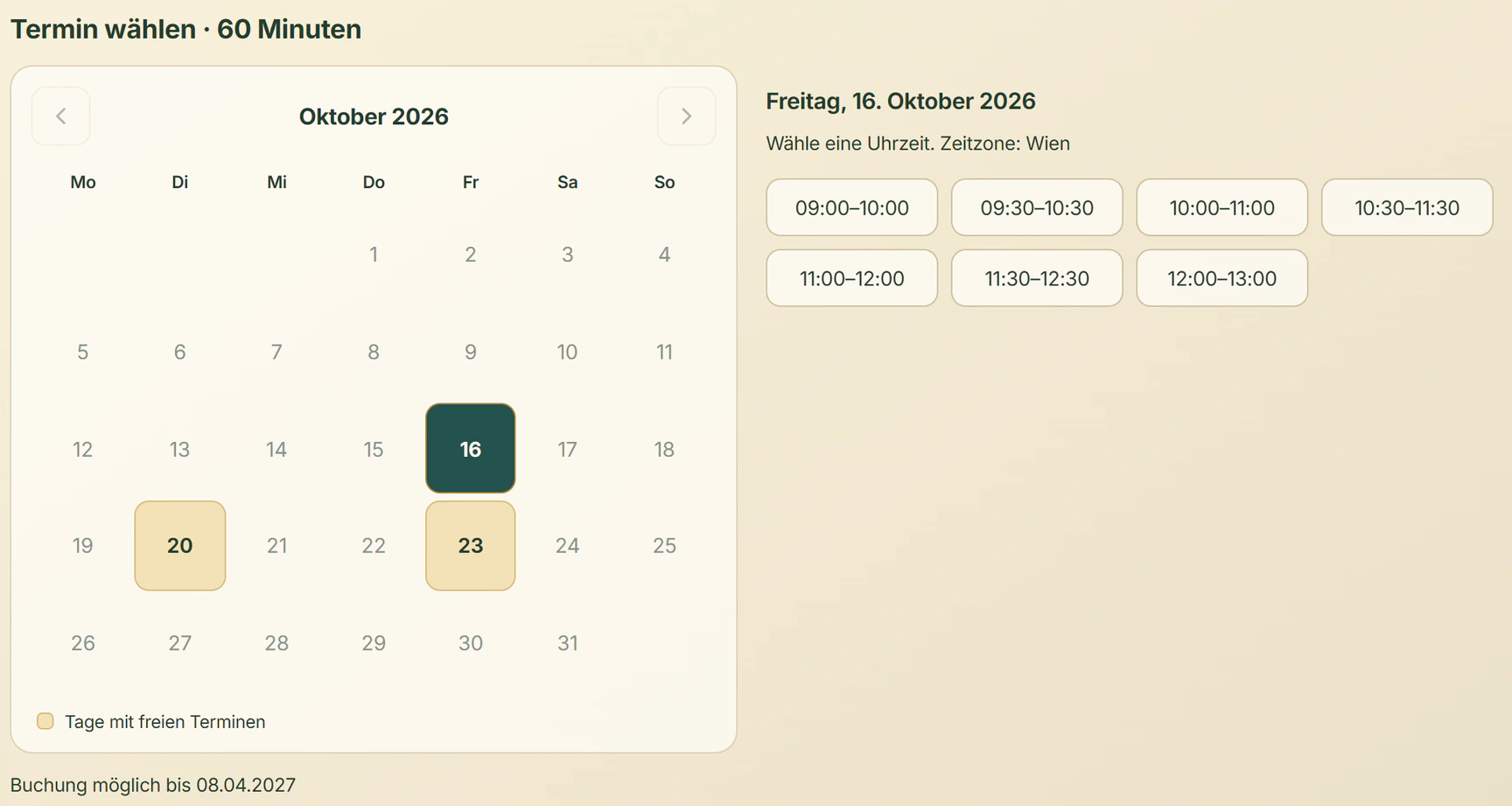Choose the 09:30–10:30 time slot

click(1037, 207)
